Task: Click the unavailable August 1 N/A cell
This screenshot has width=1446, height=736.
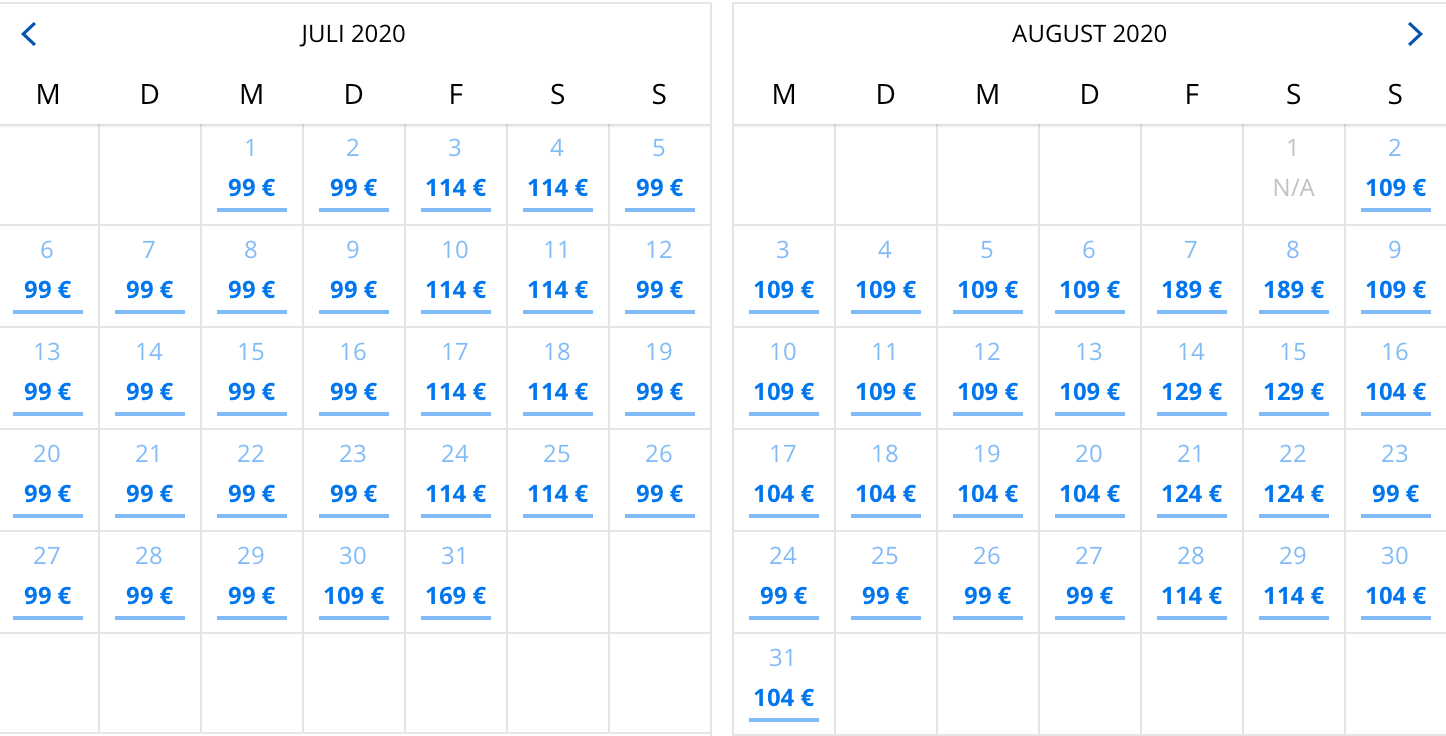Action: tap(1293, 175)
